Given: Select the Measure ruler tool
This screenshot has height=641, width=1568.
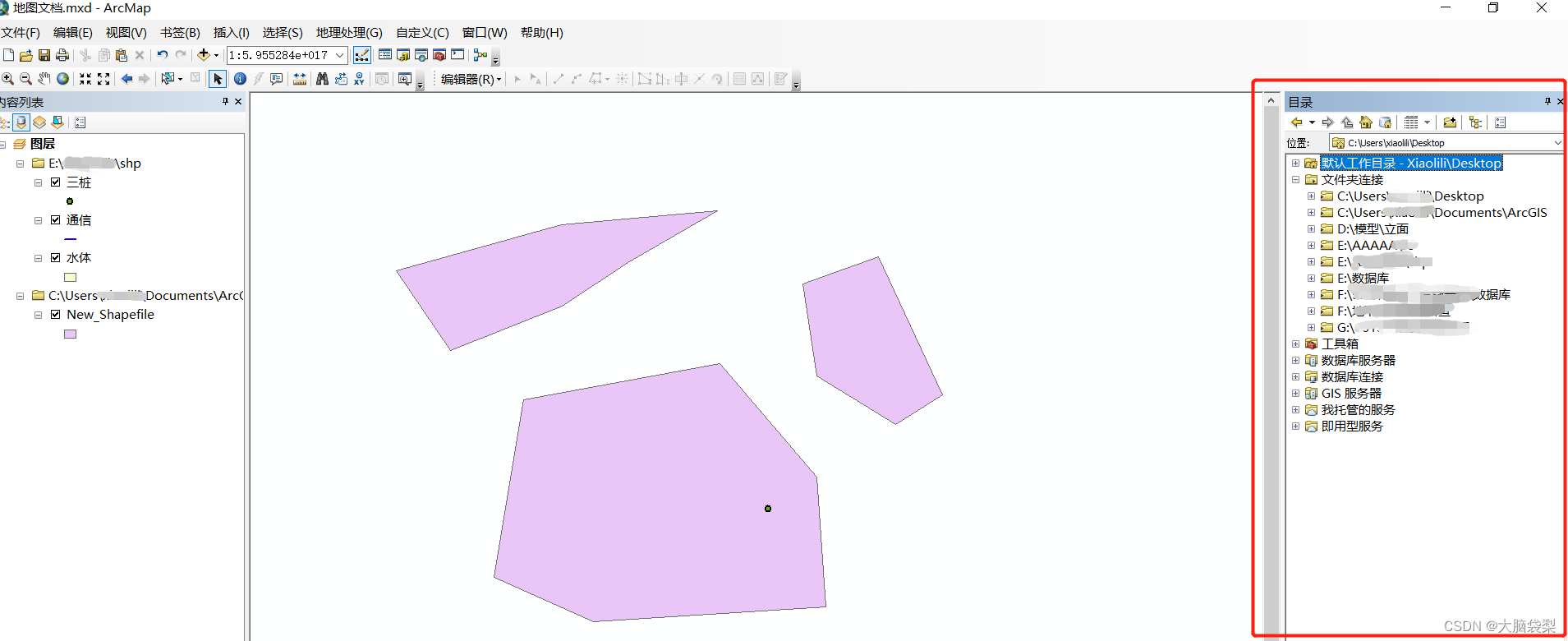Looking at the screenshot, I should click(x=300, y=79).
